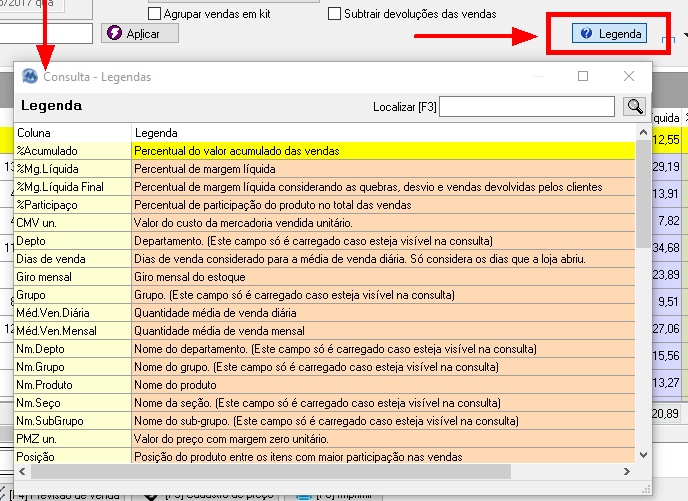Click 'Percentual do valor acumulado das vendas' text

click(236, 151)
